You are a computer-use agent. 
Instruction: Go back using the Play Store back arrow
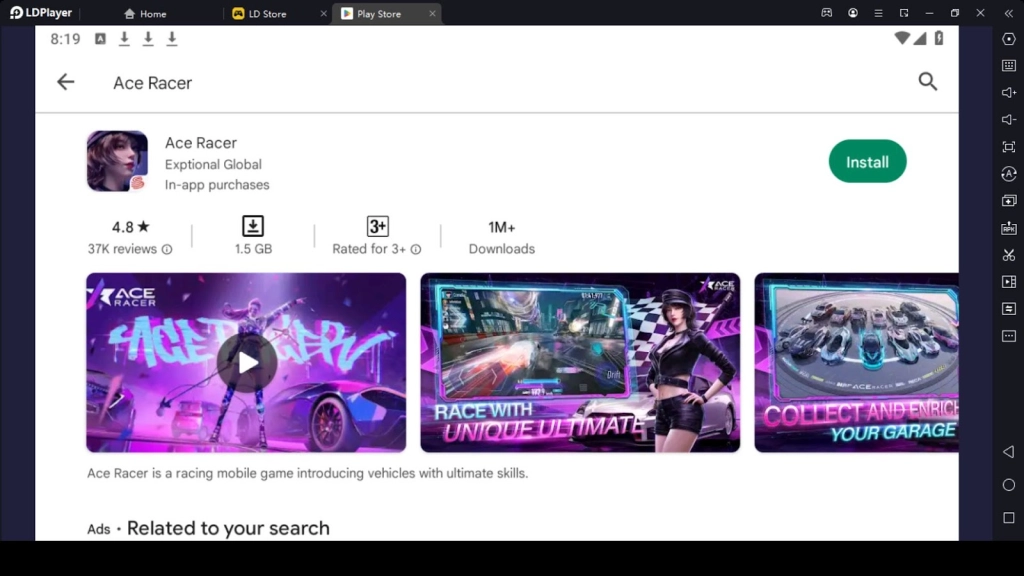pos(65,82)
